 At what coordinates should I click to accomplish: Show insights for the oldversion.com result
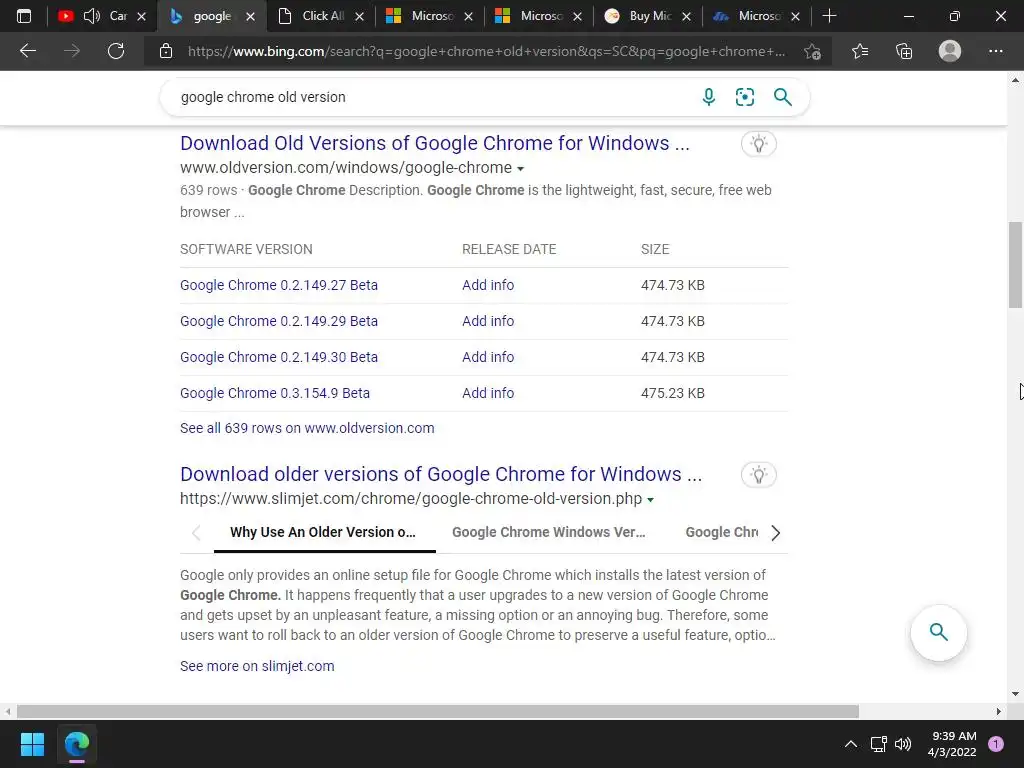pos(758,144)
